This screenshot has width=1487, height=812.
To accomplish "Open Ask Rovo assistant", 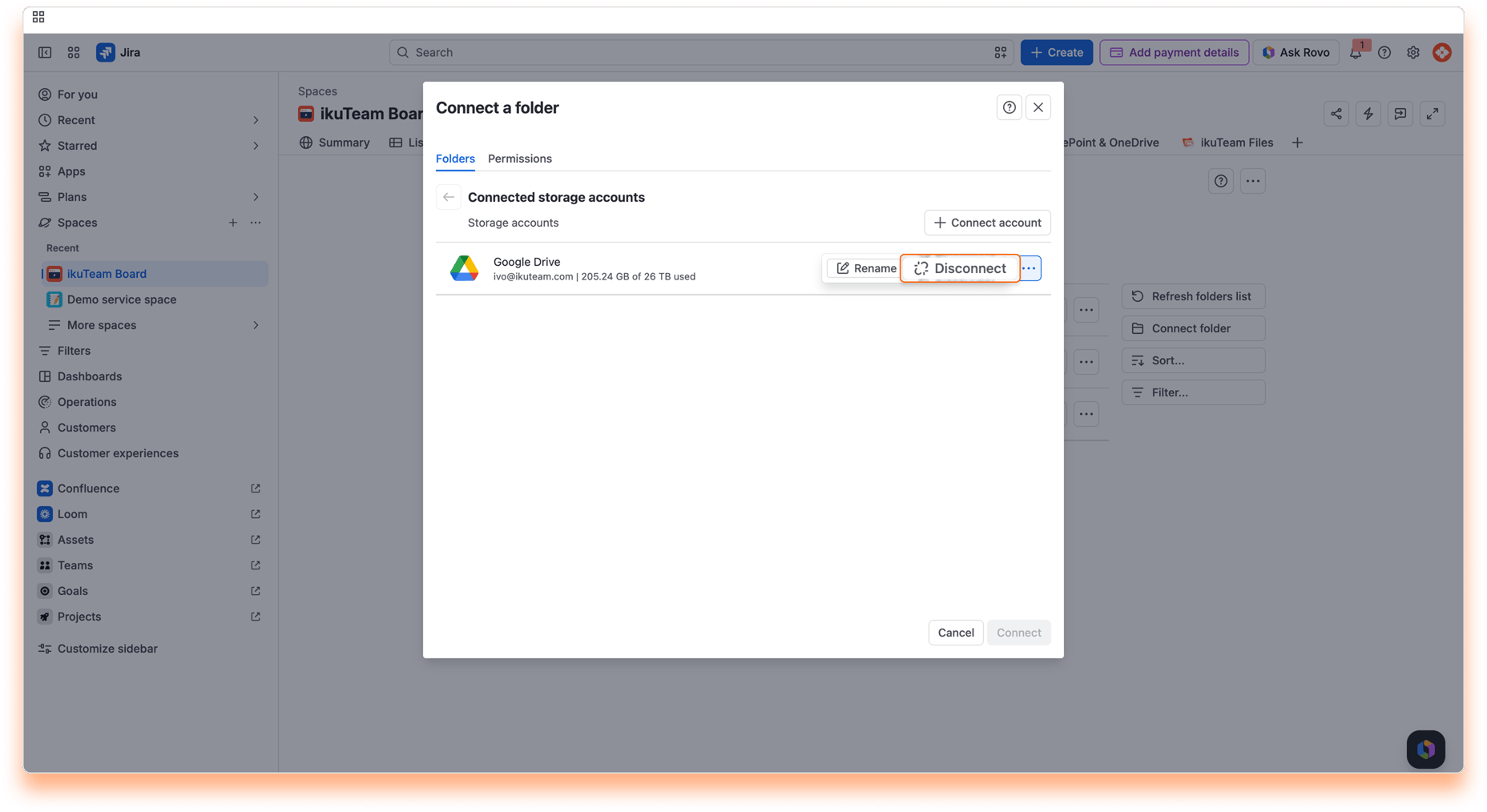I will coord(1296,52).
